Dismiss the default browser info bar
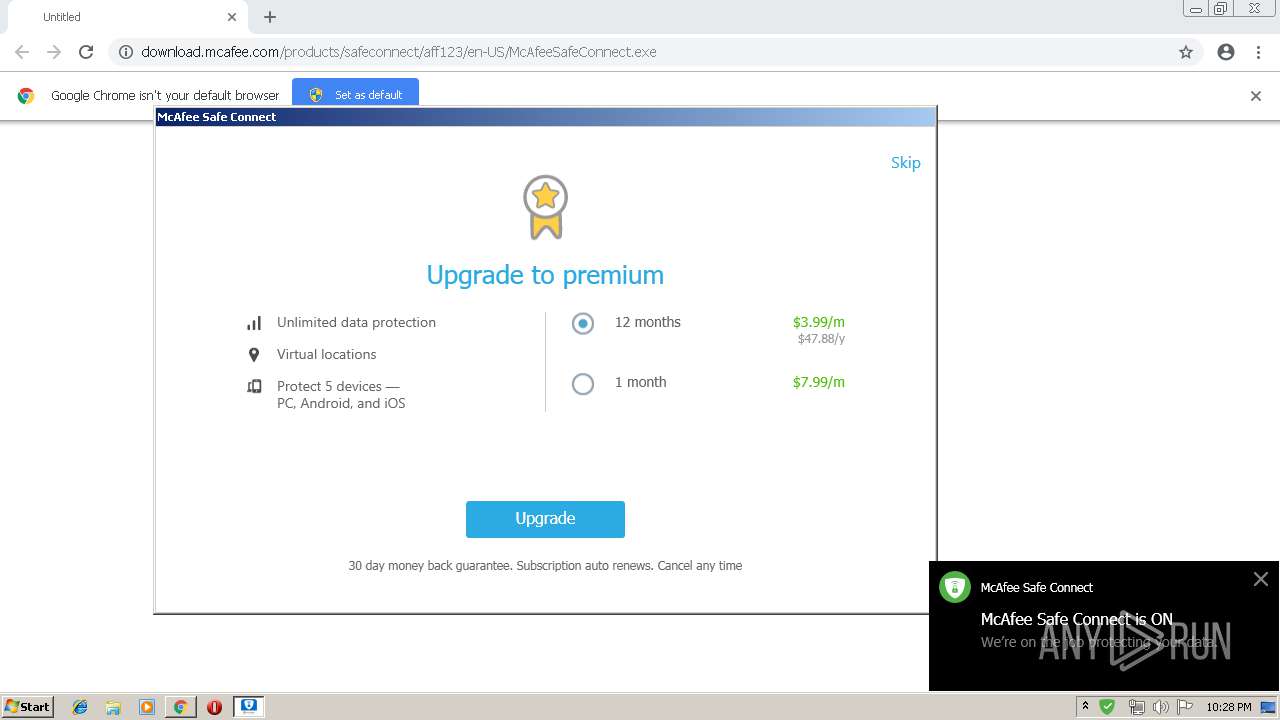 (1255, 96)
